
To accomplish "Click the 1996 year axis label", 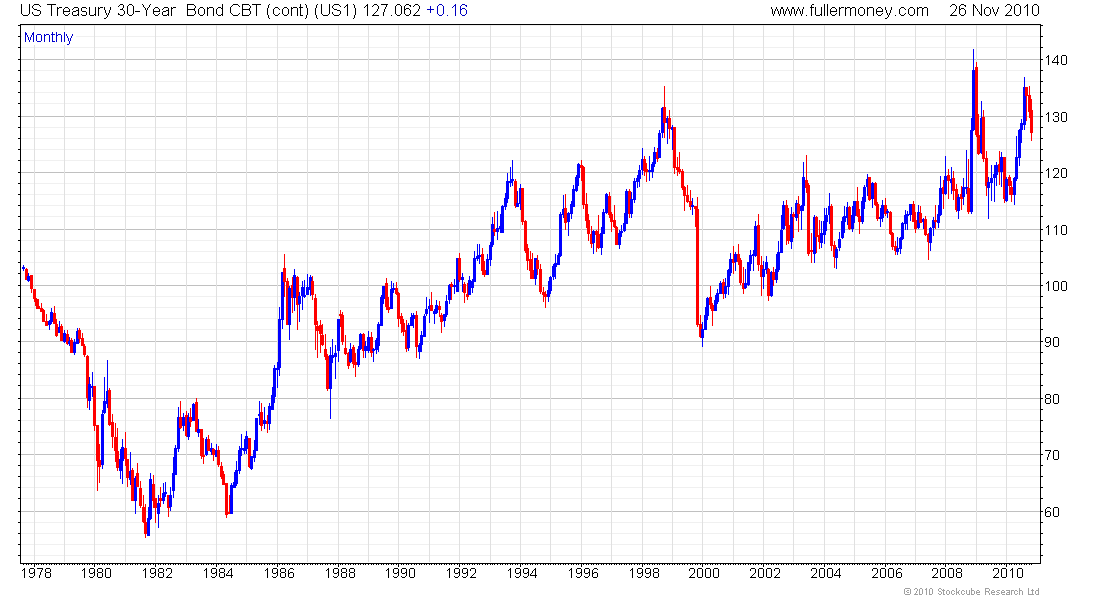I will (583, 573).
